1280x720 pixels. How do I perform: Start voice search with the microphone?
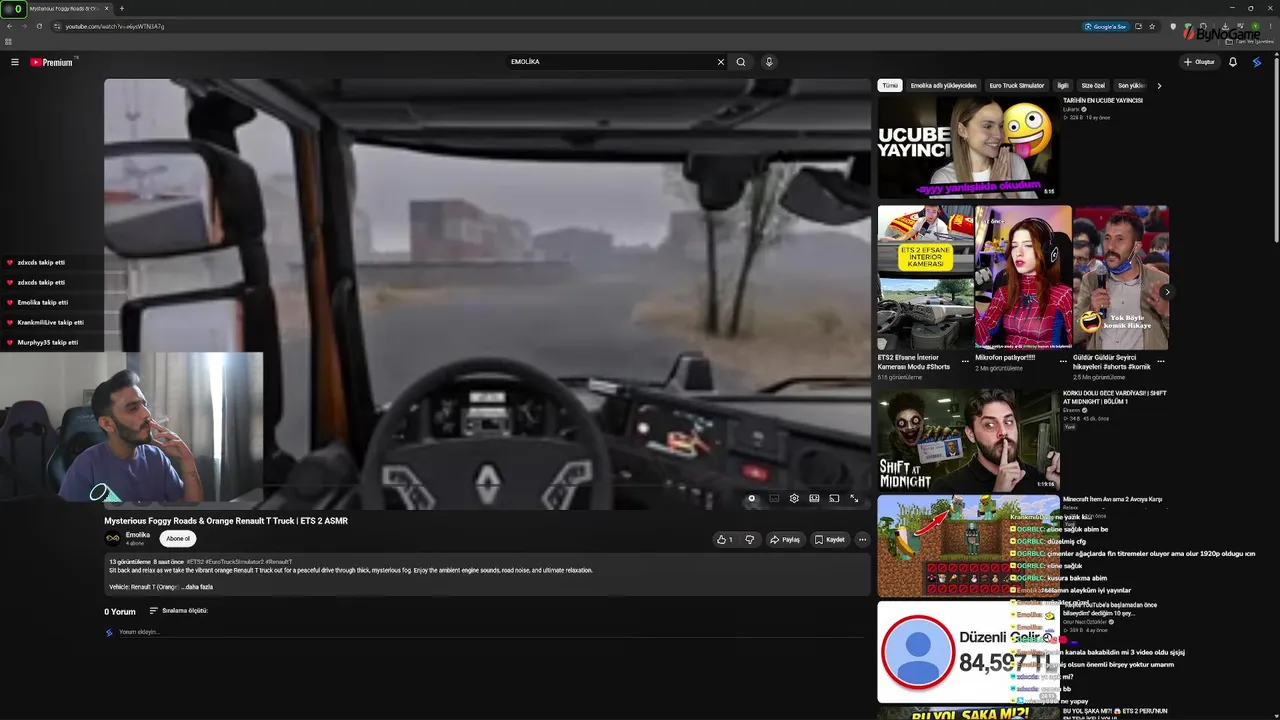769,62
